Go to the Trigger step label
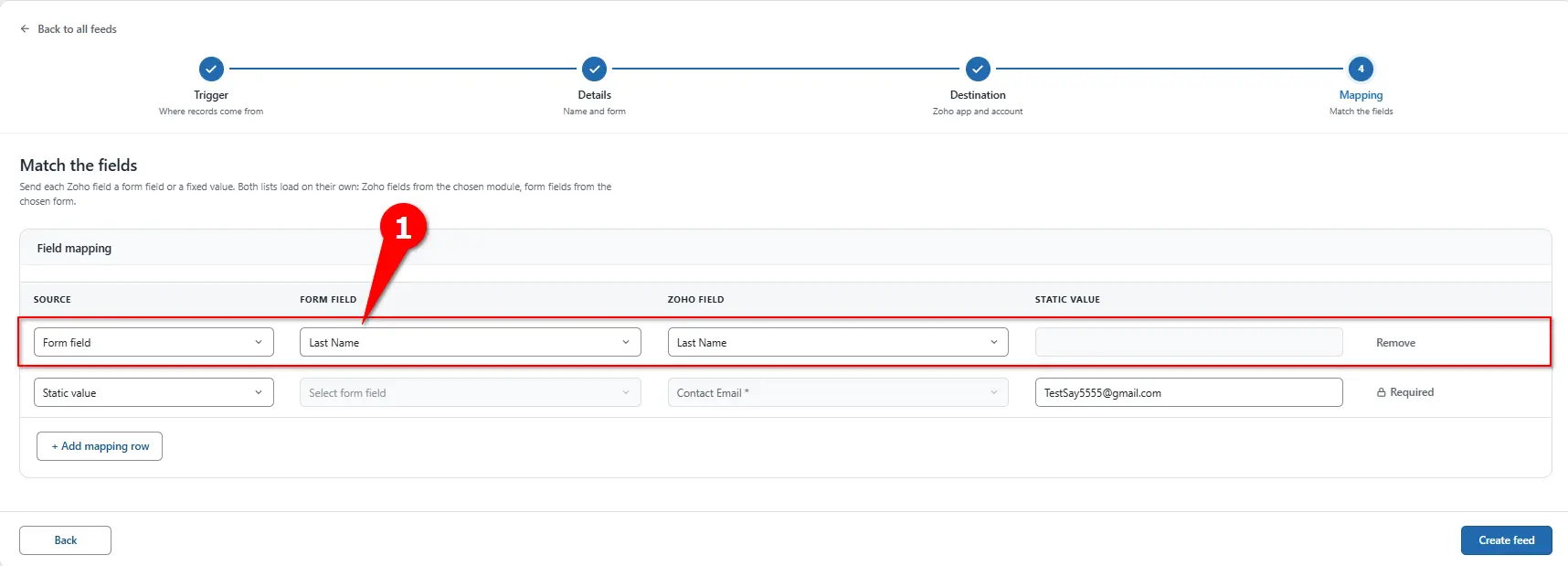 coord(211,95)
